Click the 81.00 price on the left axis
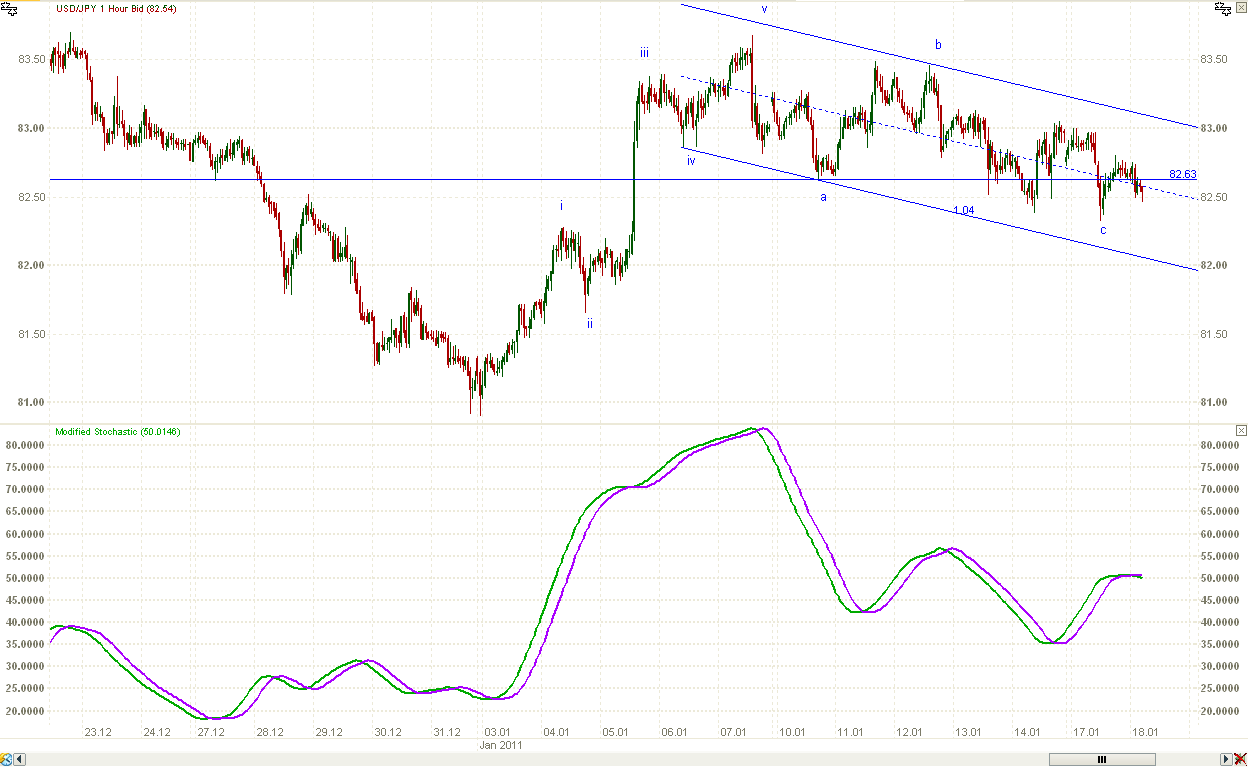This screenshot has height=767, width=1248. click(x=32, y=403)
